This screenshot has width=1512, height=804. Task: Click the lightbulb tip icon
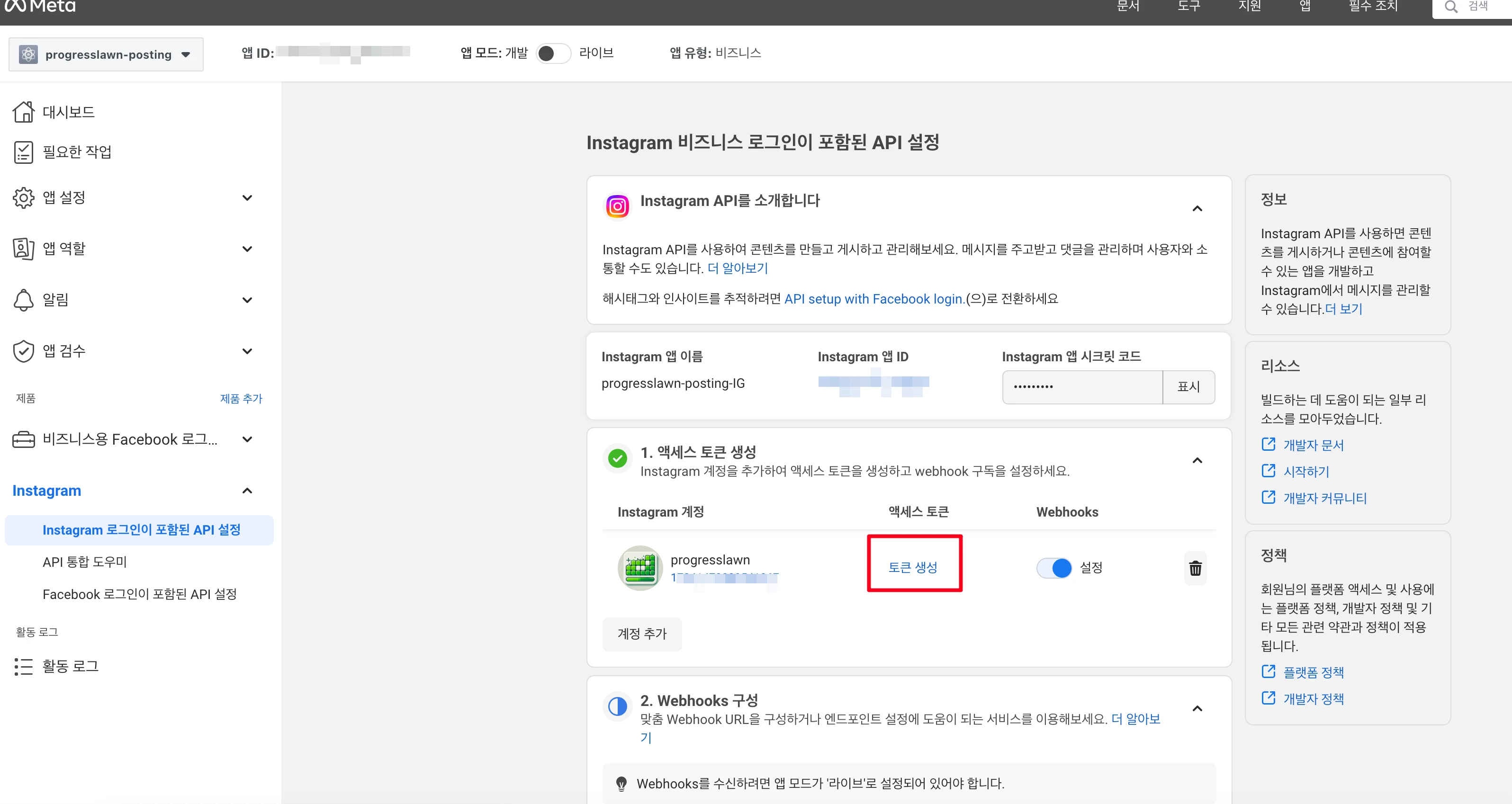[621, 784]
